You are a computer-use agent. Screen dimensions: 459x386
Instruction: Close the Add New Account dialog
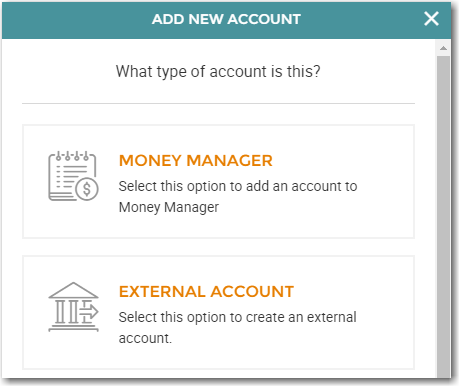pos(431,19)
